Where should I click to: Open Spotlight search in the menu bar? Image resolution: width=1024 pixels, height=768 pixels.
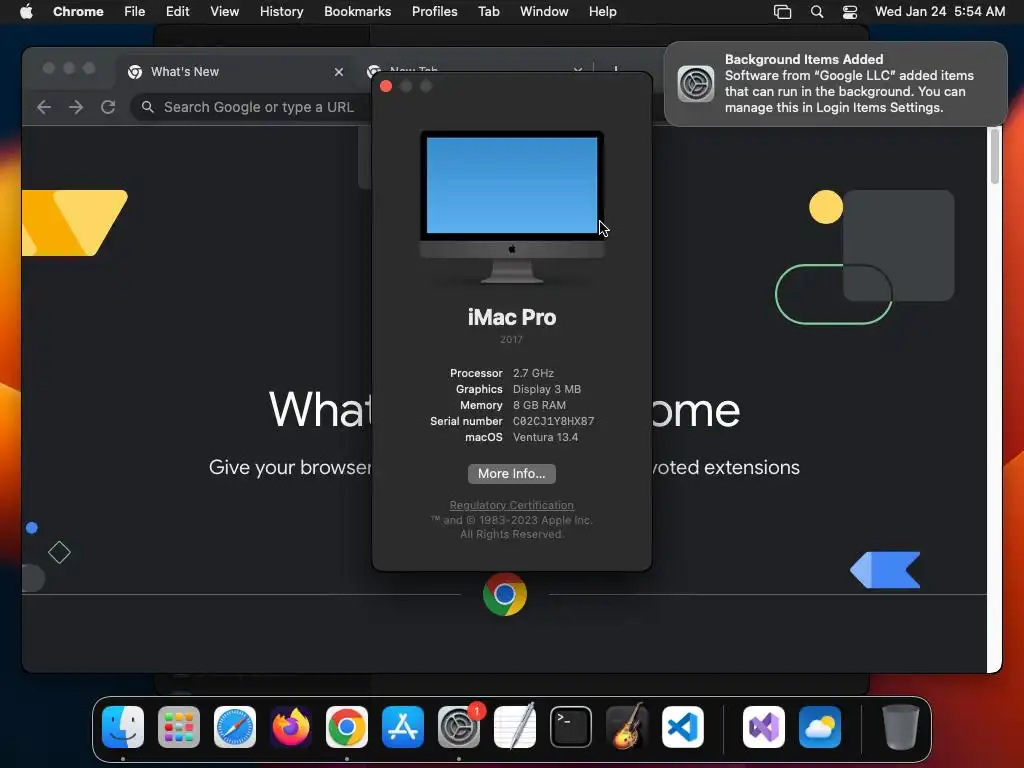(x=816, y=12)
